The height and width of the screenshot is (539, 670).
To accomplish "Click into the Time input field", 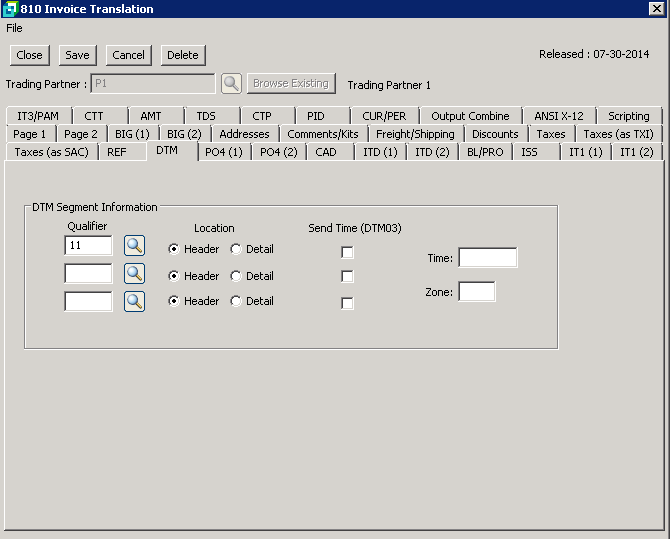I will [487, 258].
